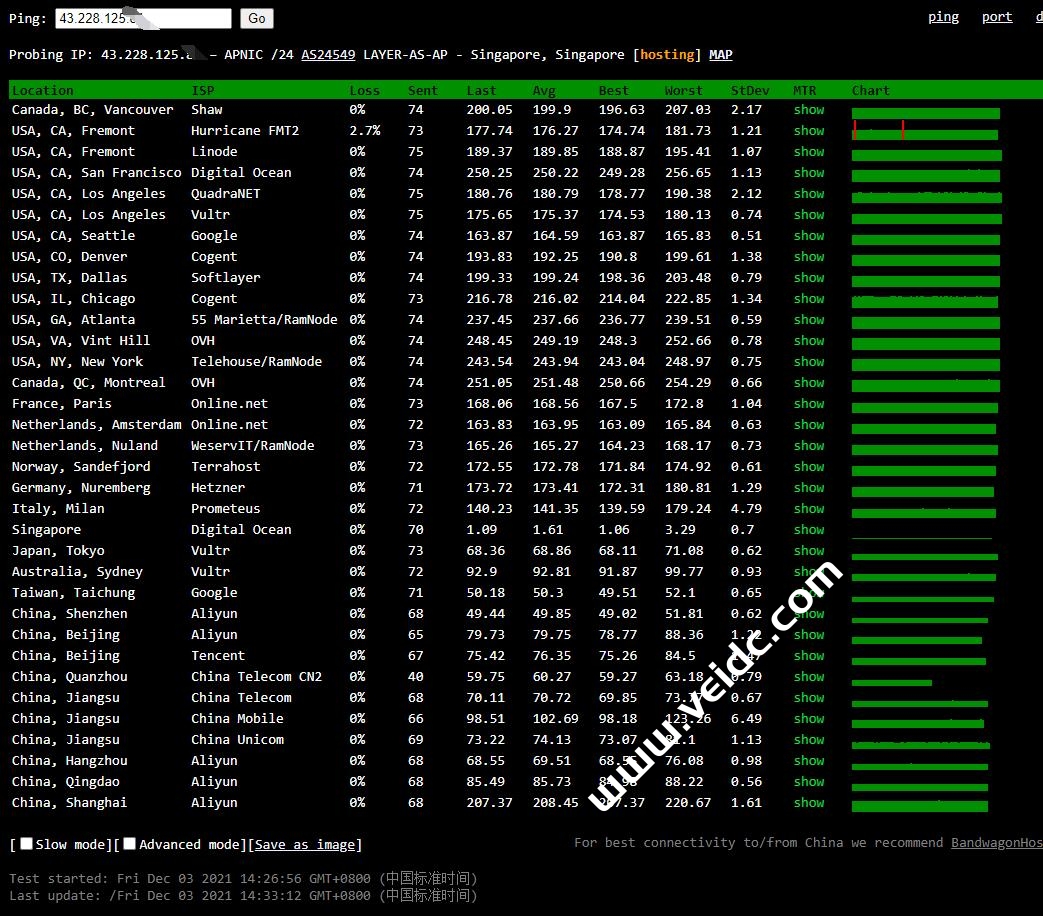Click the Test started timestamp line
The height and width of the screenshot is (916, 1043).
(243, 878)
